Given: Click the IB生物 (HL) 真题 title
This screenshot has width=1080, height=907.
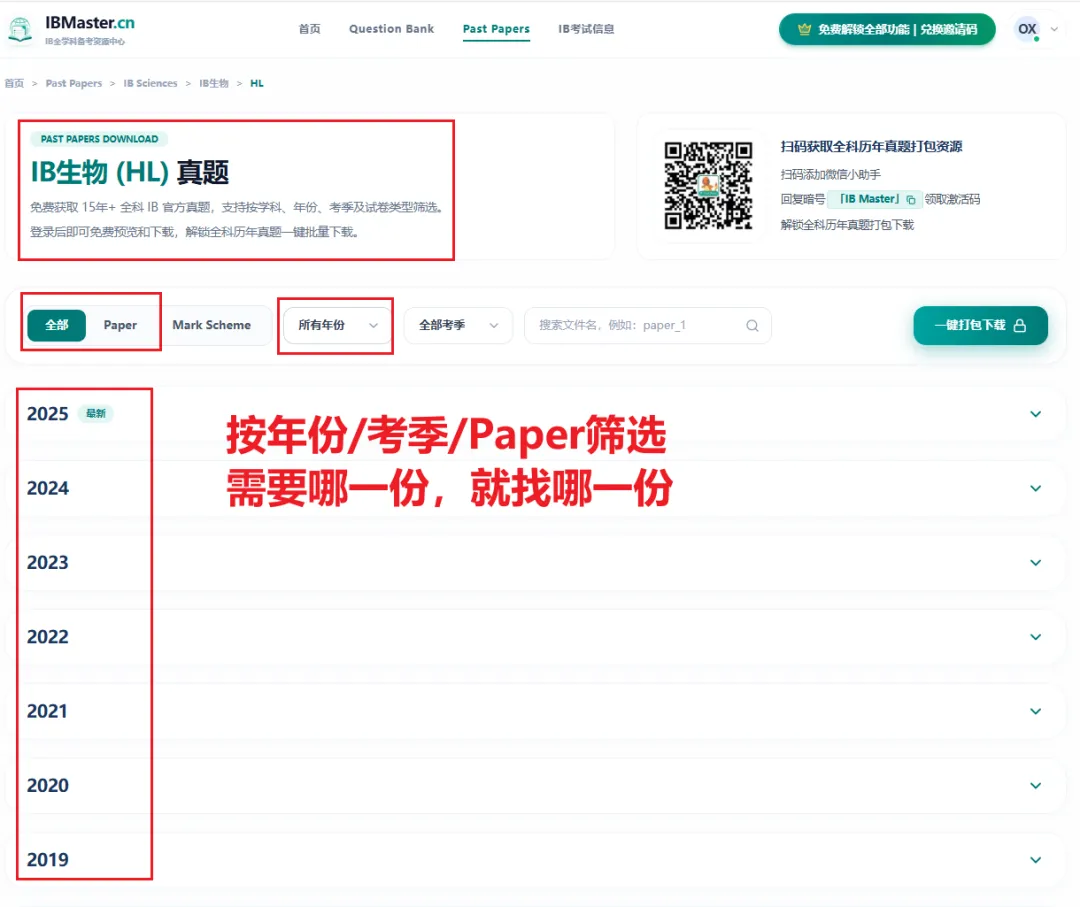Looking at the screenshot, I should tap(129, 172).
